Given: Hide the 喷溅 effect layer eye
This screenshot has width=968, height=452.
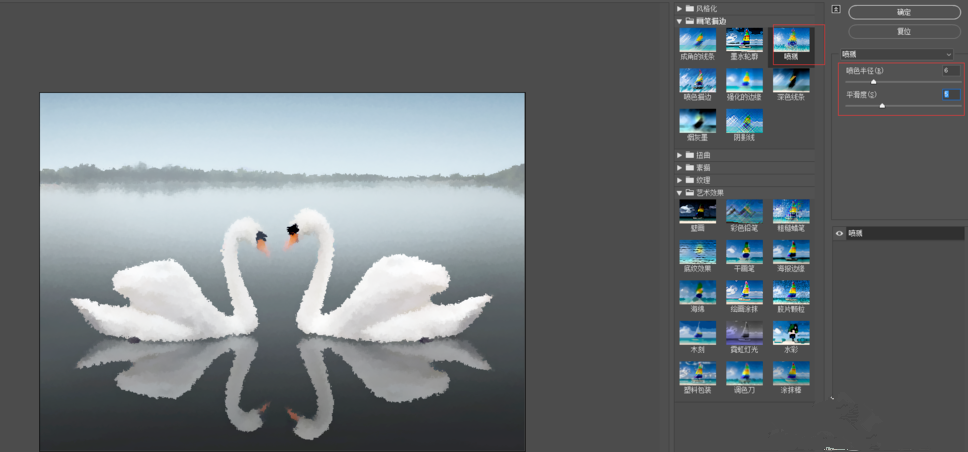Looking at the screenshot, I should (x=839, y=233).
